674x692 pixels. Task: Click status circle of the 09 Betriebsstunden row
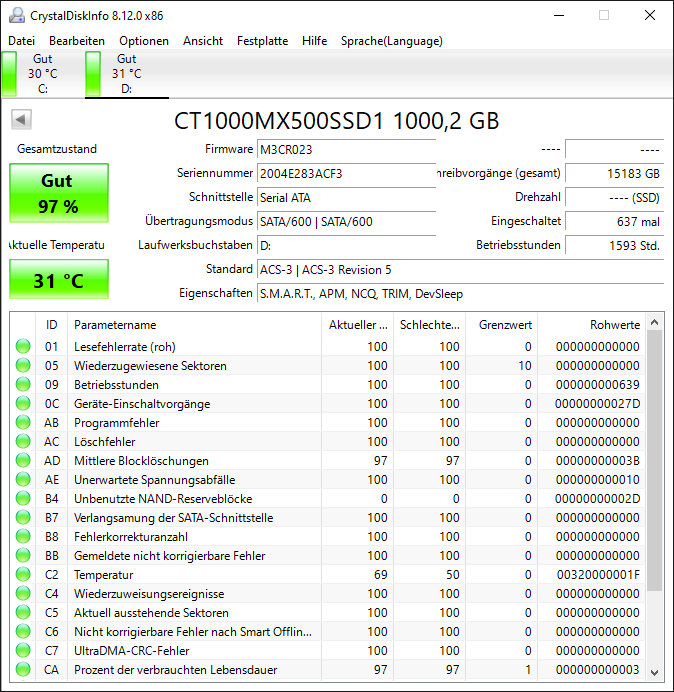point(23,384)
